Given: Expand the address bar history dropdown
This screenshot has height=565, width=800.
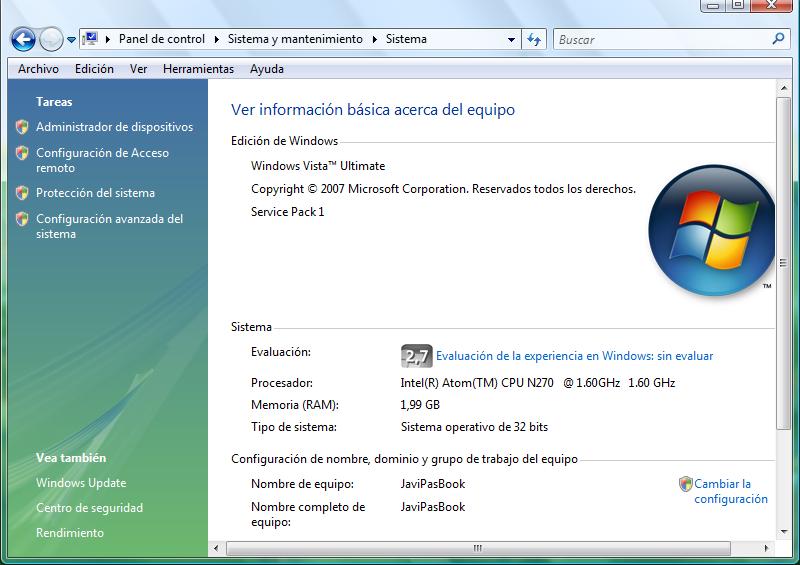Looking at the screenshot, I should 511,40.
